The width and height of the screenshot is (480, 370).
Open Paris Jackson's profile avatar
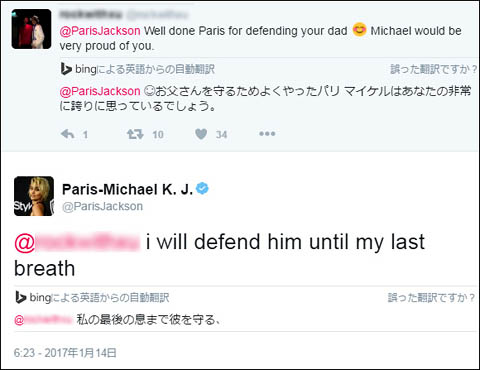(34, 196)
